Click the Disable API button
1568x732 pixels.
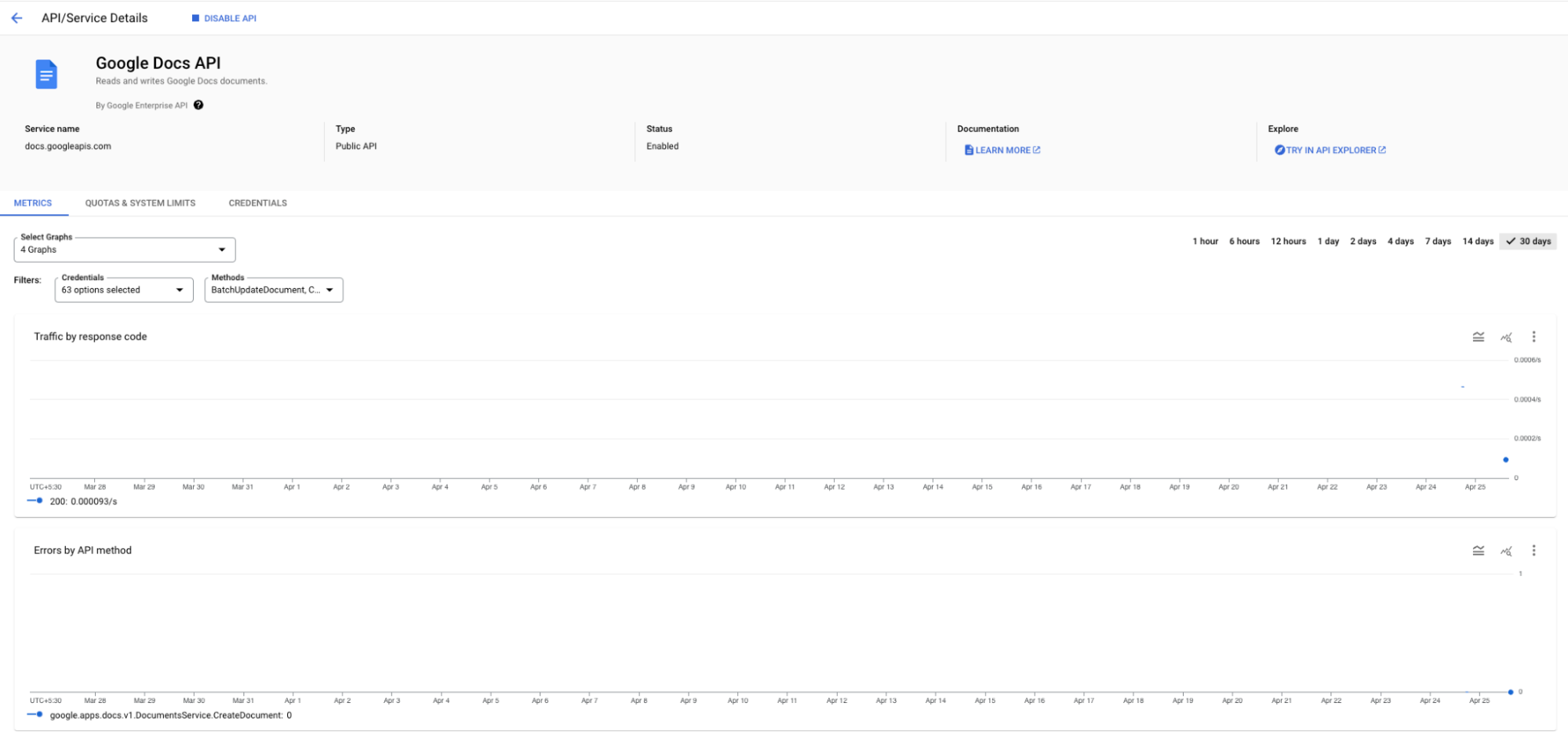(x=224, y=17)
